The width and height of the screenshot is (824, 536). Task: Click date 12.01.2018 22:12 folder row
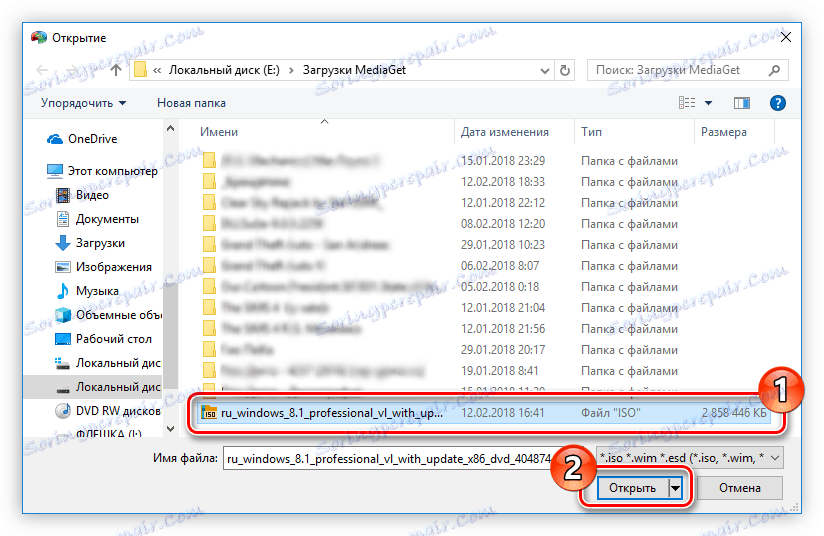coord(484,203)
